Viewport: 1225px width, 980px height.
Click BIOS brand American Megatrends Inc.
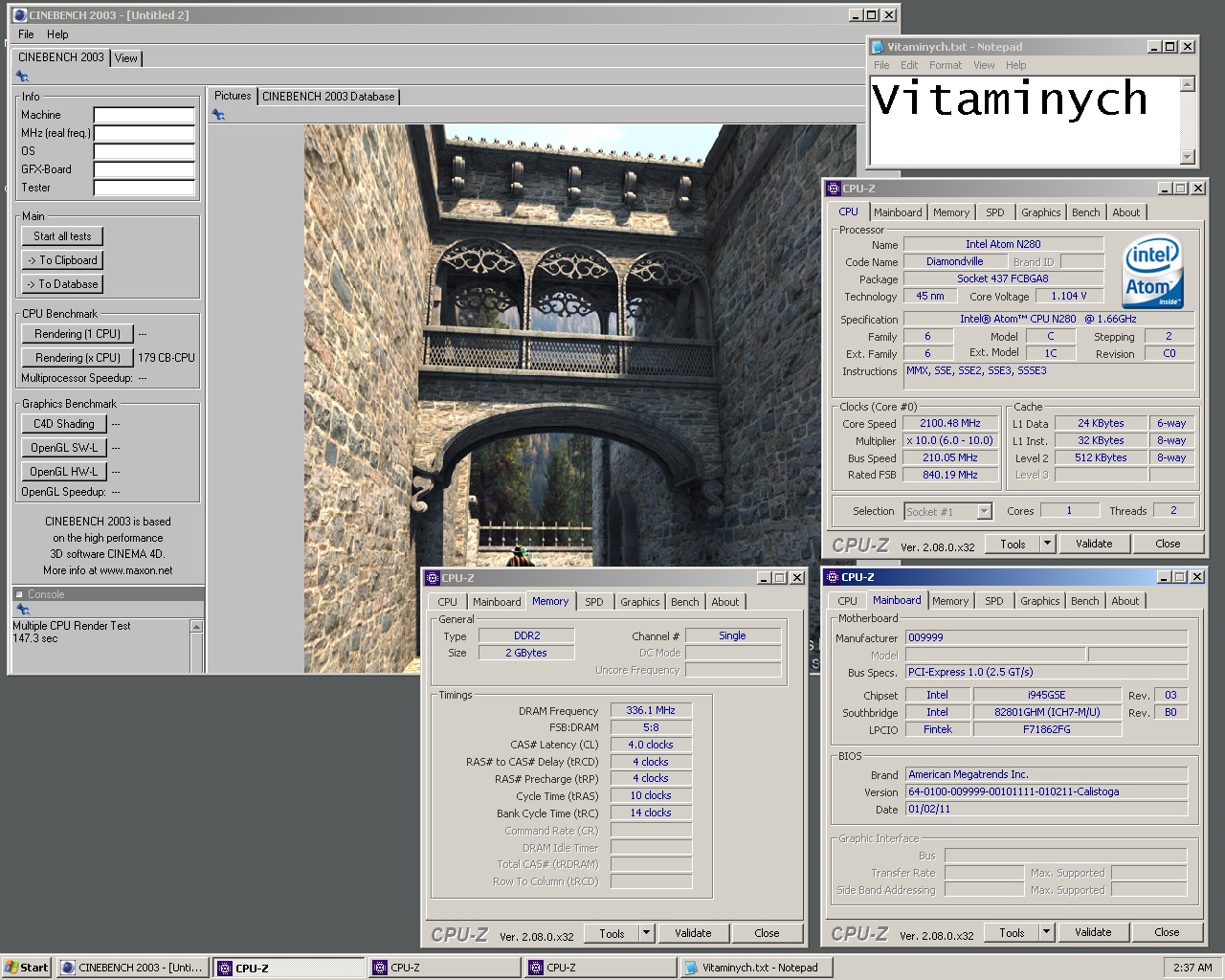(1046, 774)
